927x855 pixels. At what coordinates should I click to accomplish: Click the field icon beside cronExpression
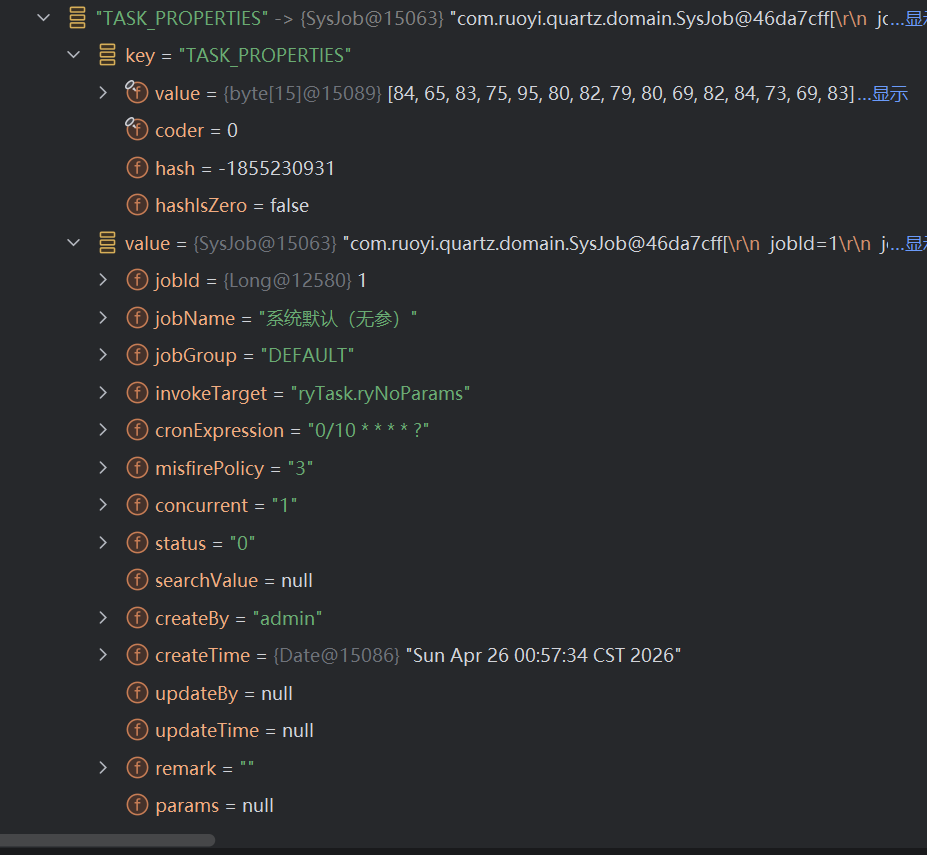click(137, 430)
